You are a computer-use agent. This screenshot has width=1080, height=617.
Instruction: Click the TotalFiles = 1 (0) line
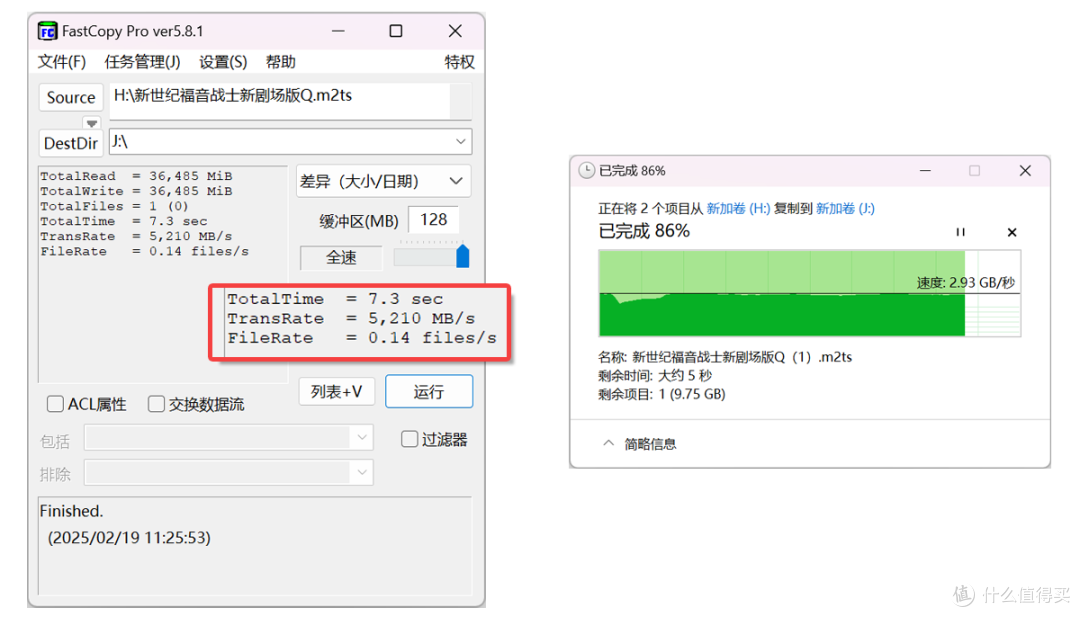tap(114, 207)
